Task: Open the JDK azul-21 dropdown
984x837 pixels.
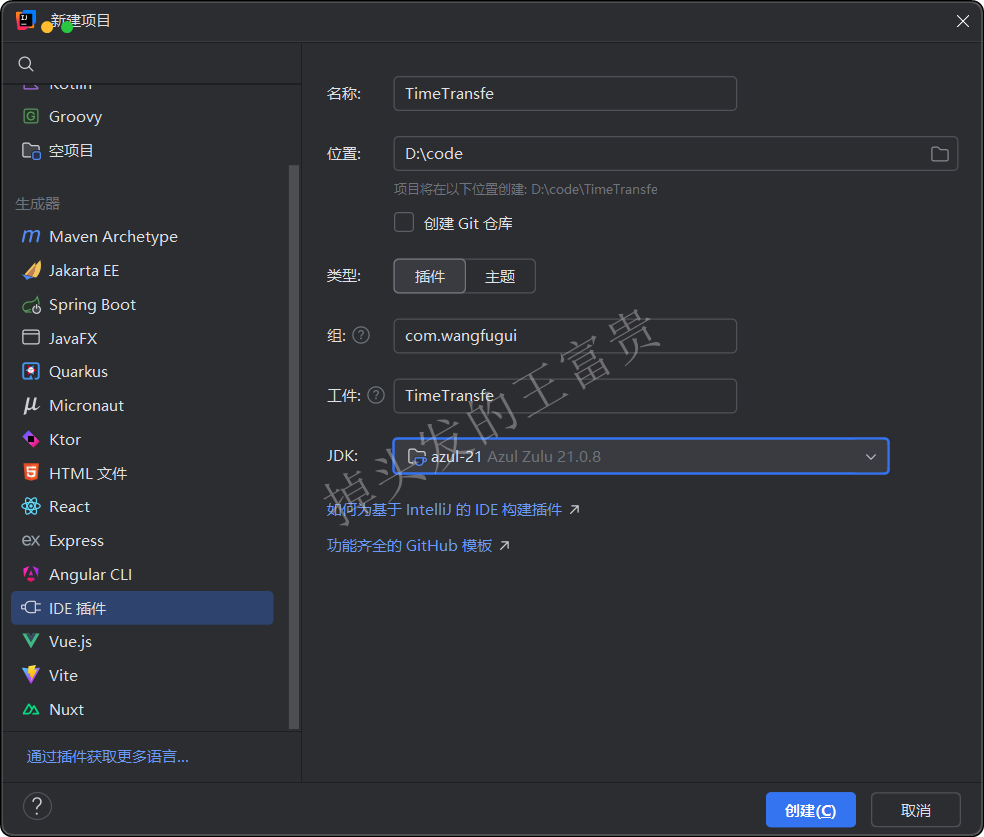Action: tap(640, 456)
